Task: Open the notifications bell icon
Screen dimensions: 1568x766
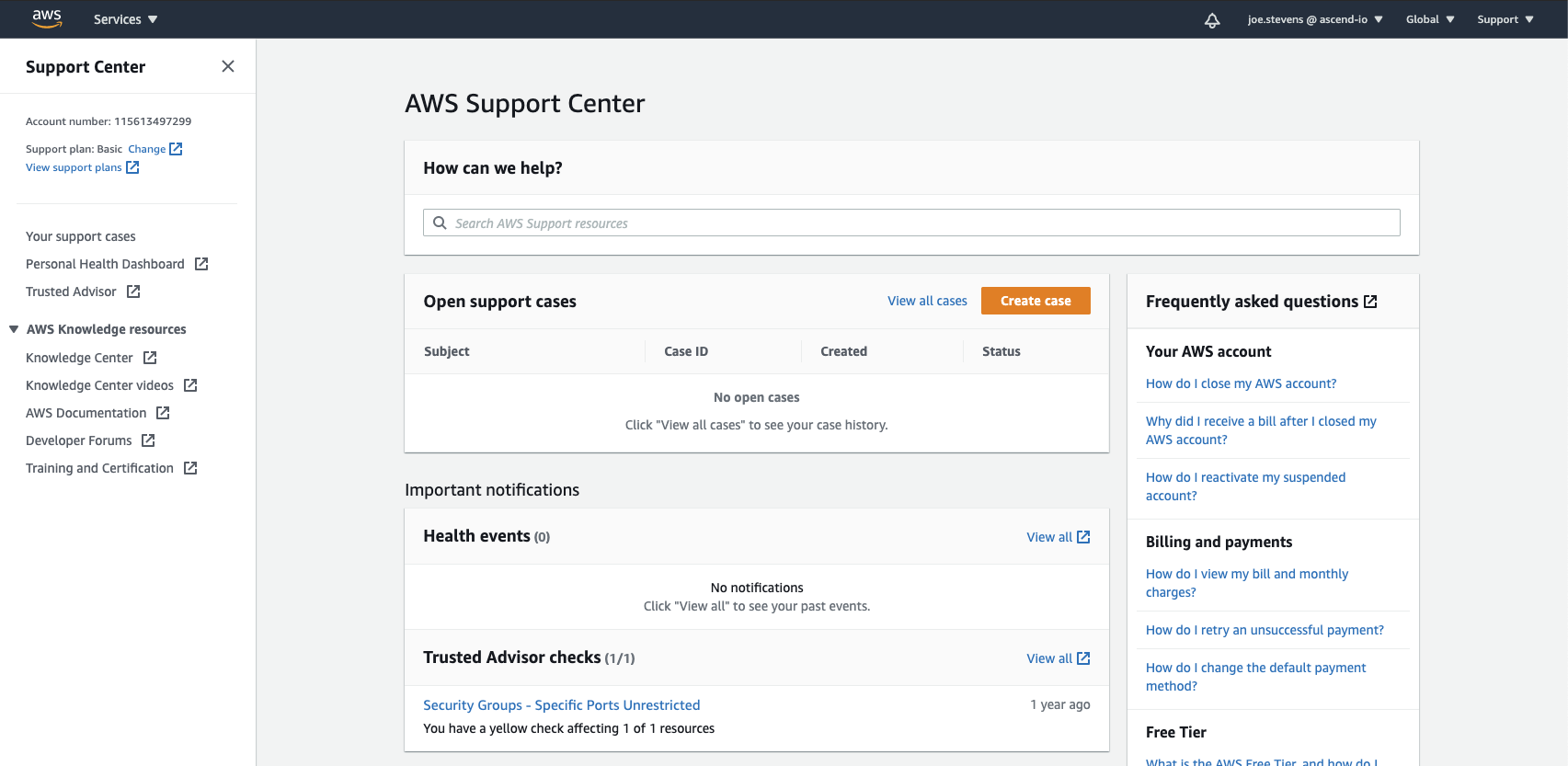Action: 1212,19
